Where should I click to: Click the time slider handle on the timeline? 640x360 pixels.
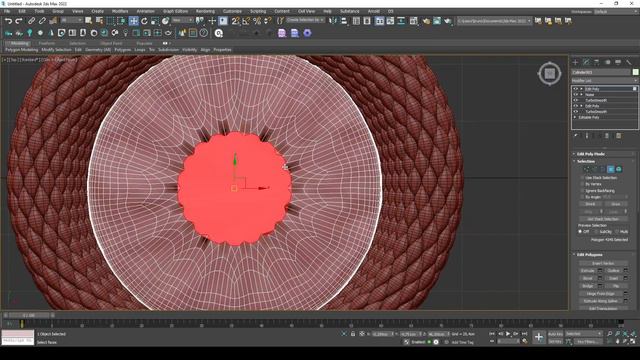click(x=29, y=316)
